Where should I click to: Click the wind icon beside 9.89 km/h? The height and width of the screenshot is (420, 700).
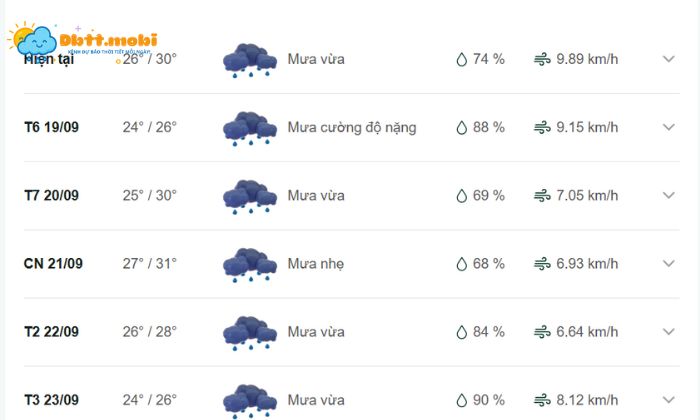pyautogui.click(x=542, y=59)
